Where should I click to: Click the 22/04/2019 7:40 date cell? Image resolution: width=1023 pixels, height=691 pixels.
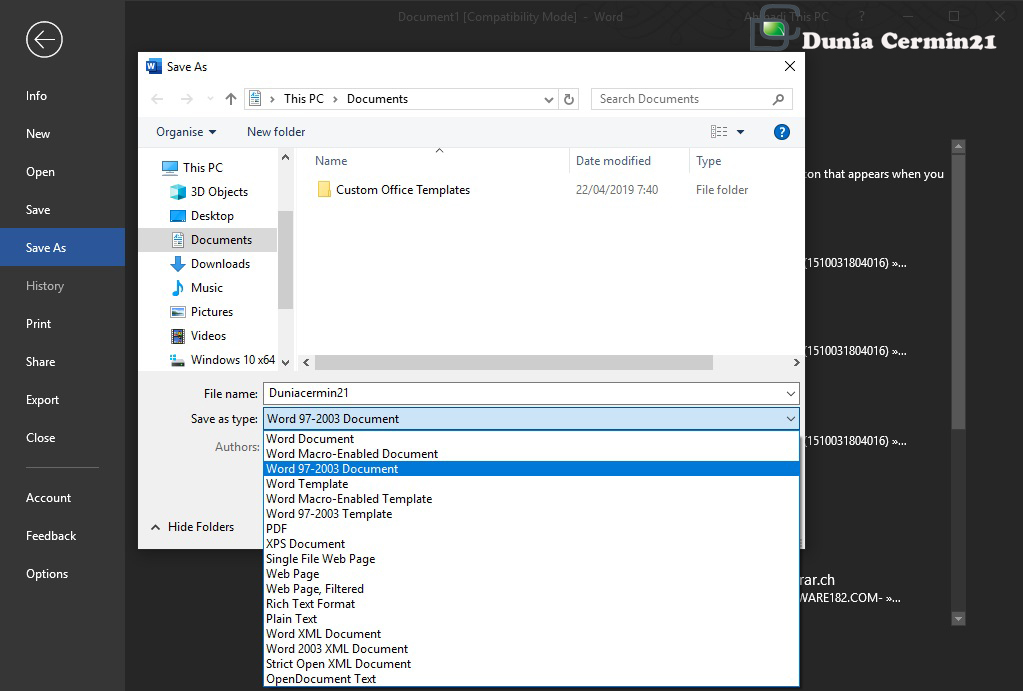[617, 190]
